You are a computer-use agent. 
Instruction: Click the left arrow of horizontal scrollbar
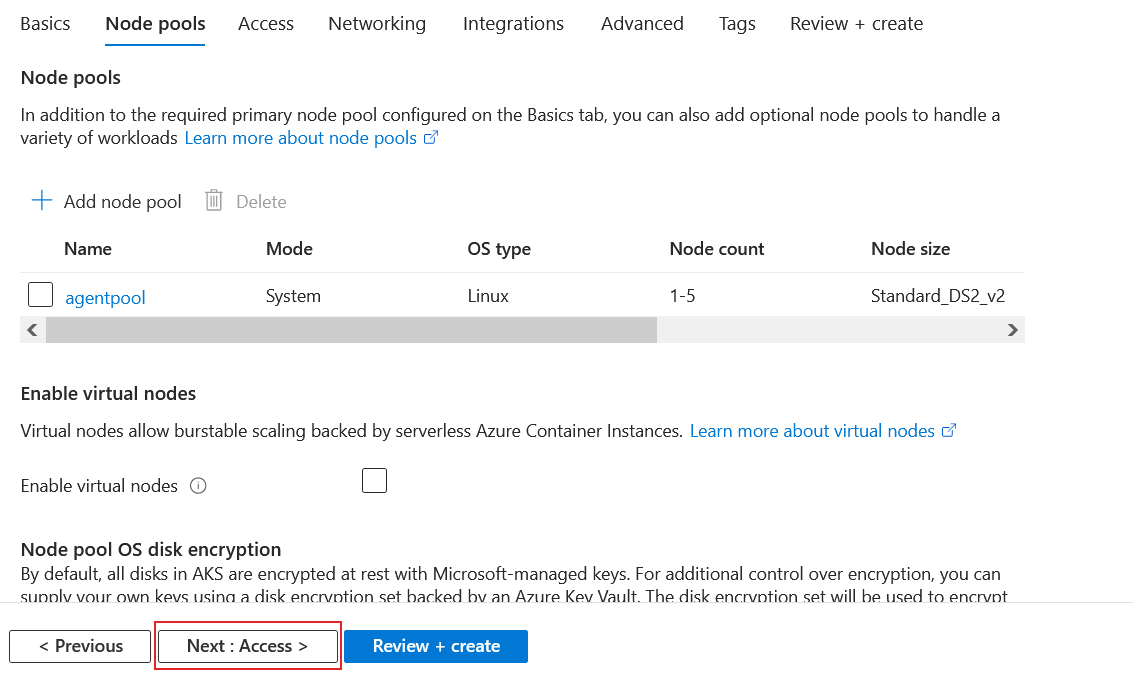point(32,330)
